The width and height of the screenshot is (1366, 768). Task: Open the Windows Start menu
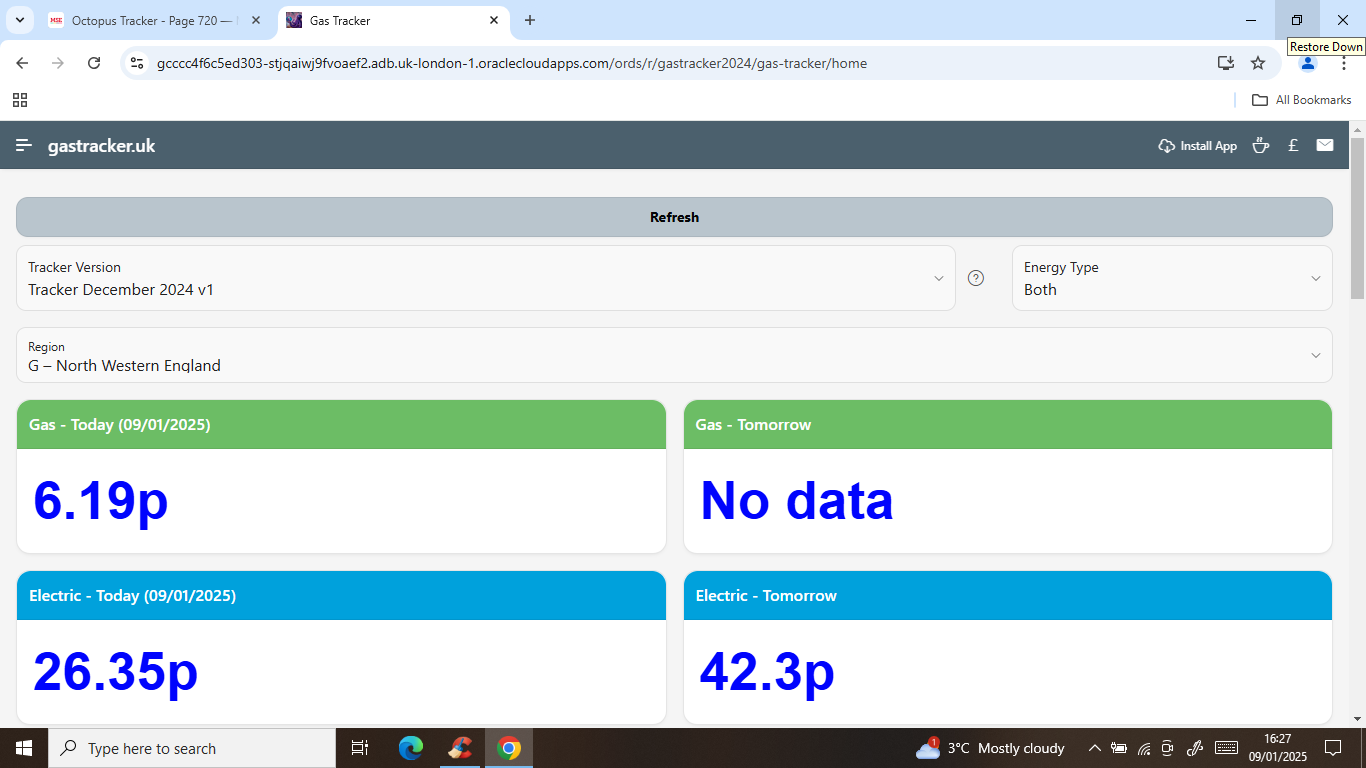click(23, 748)
